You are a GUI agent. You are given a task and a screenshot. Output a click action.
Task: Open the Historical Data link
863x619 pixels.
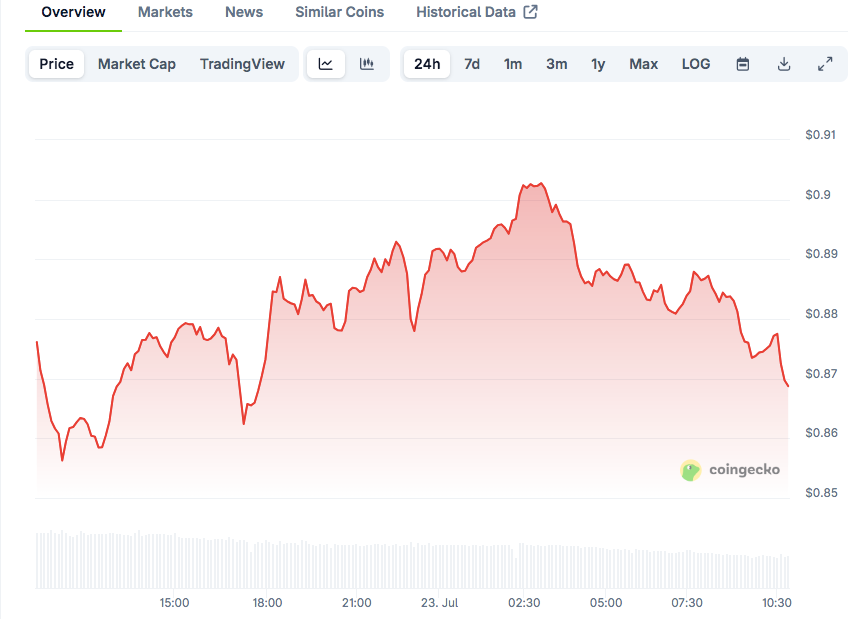click(477, 13)
